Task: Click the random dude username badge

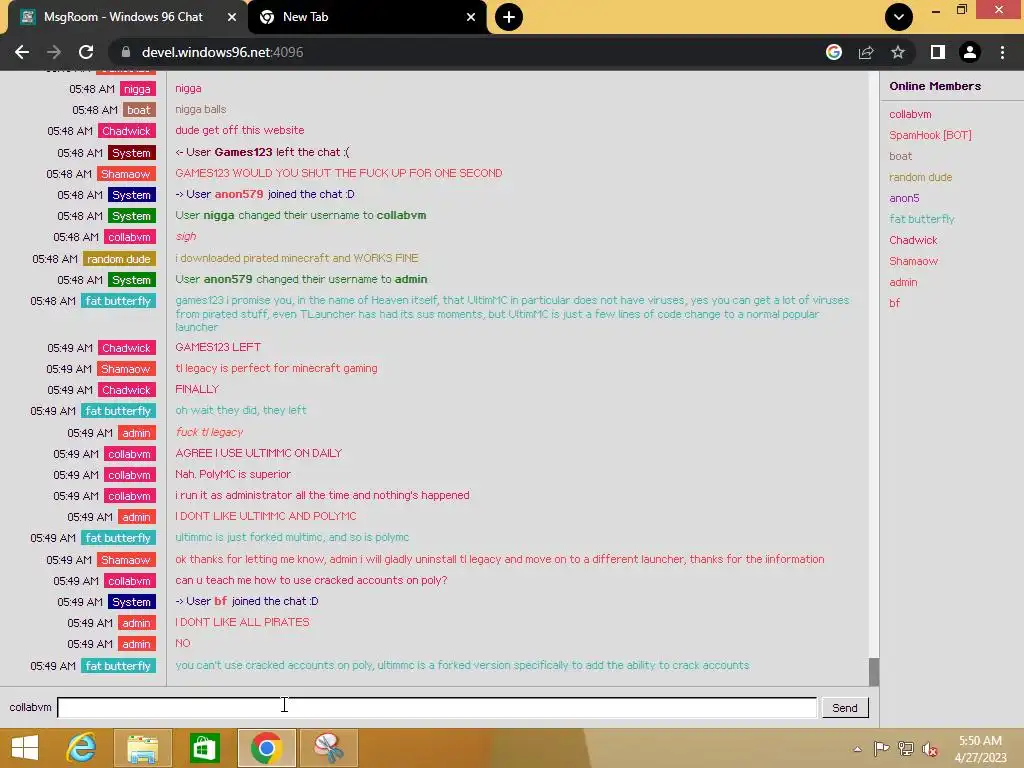Action: pos(119,259)
